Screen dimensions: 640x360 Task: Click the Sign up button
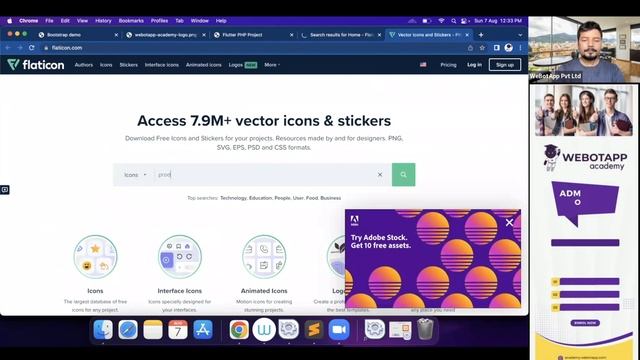[x=504, y=64]
